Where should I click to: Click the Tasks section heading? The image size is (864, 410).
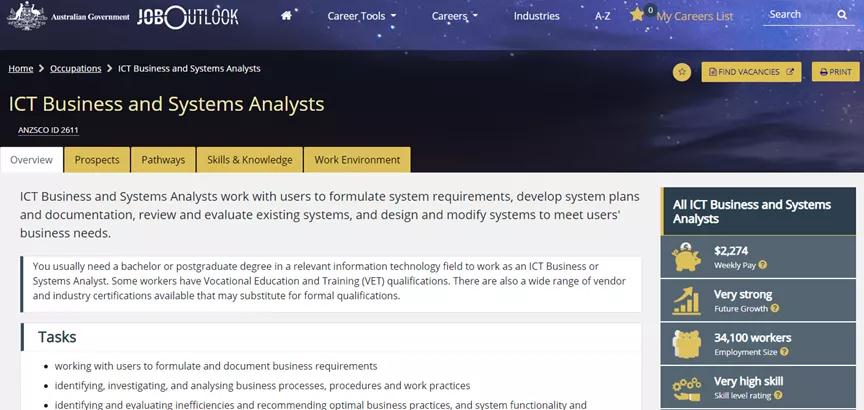tap(57, 337)
